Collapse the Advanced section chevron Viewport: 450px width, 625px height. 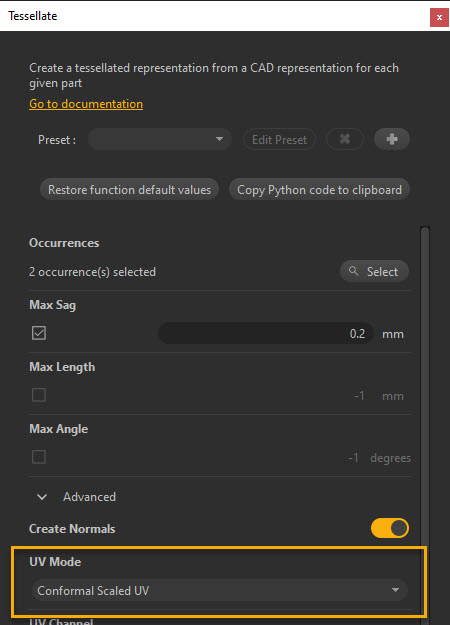pyautogui.click(x=42, y=497)
